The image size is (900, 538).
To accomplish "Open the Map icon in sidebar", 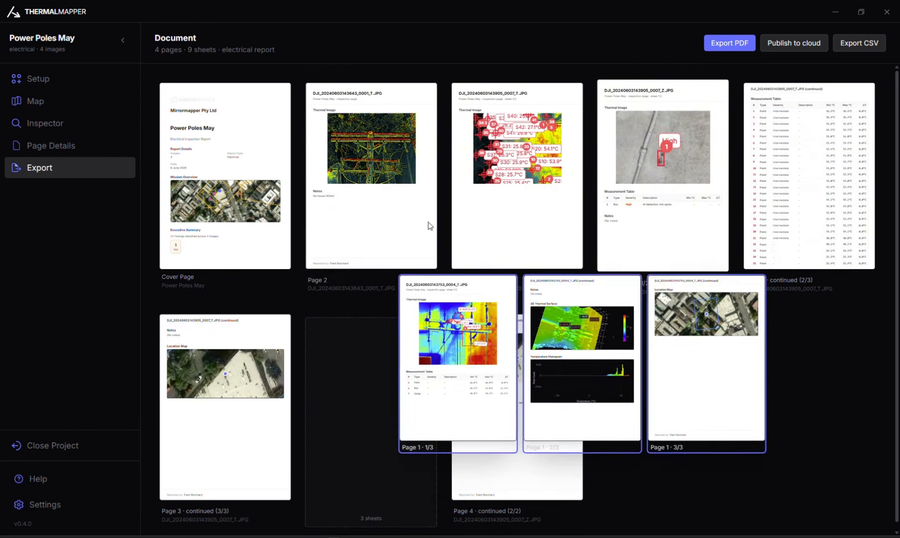I will tap(16, 101).
